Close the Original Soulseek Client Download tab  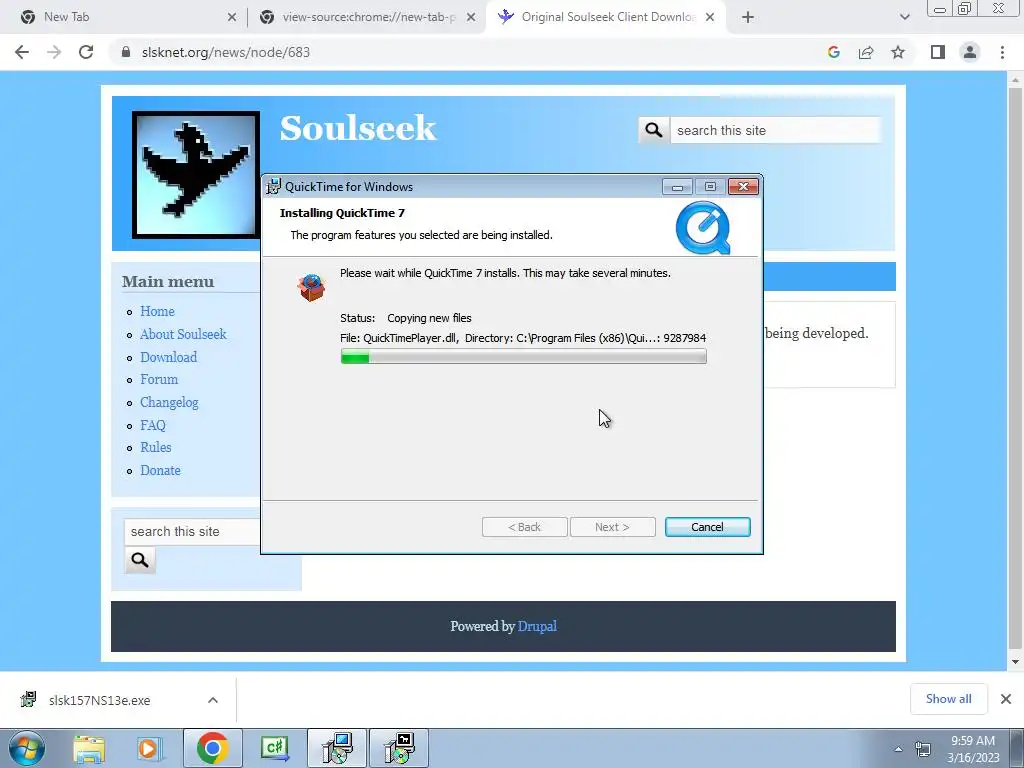[711, 18]
